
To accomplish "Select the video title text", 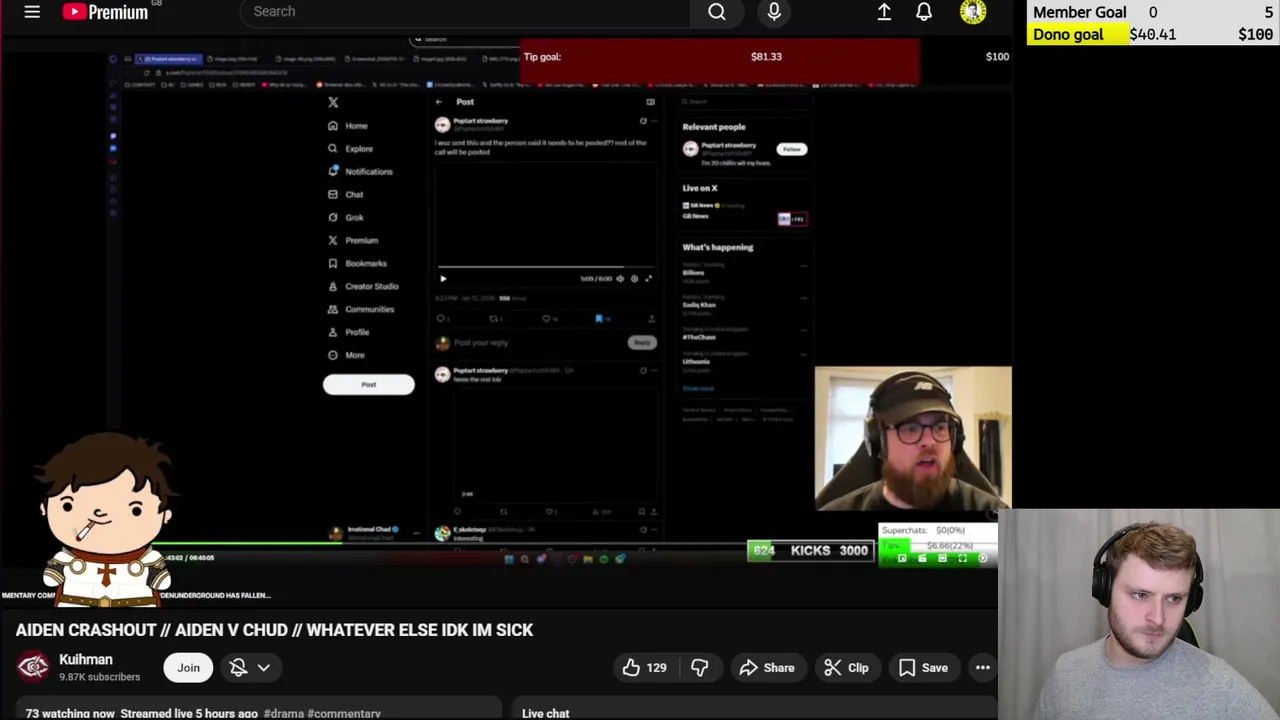I will pos(274,630).
